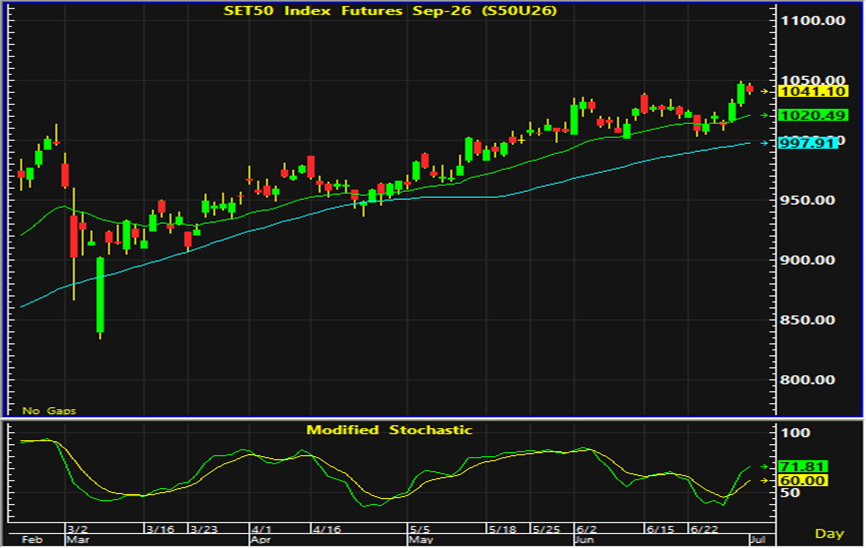This screenshot has height=548, width=866.
Task: Click the 850.00 price axis label
Action: coord(808,320)
